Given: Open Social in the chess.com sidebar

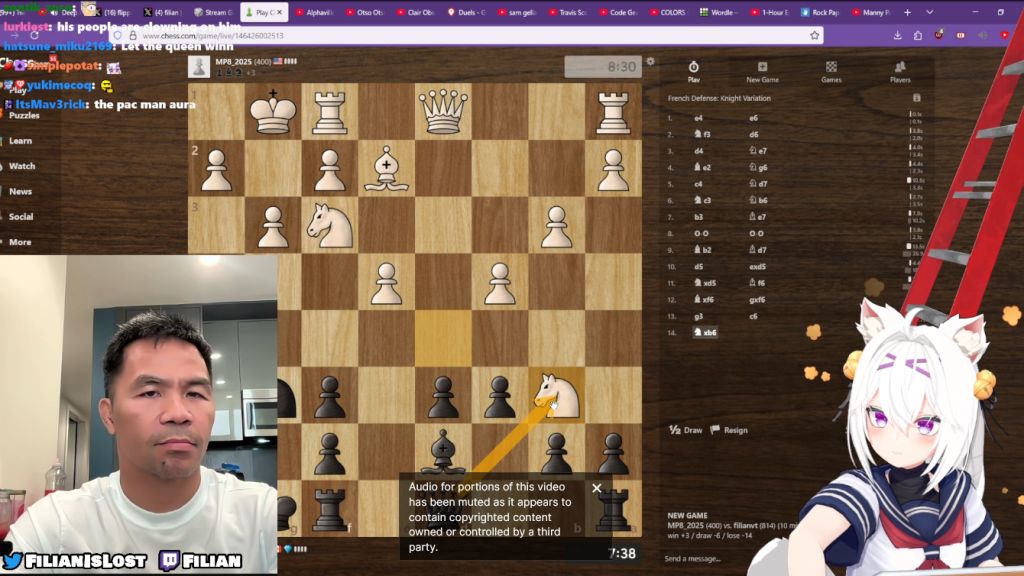Looking at the screenshot, I should click(21, 216).
